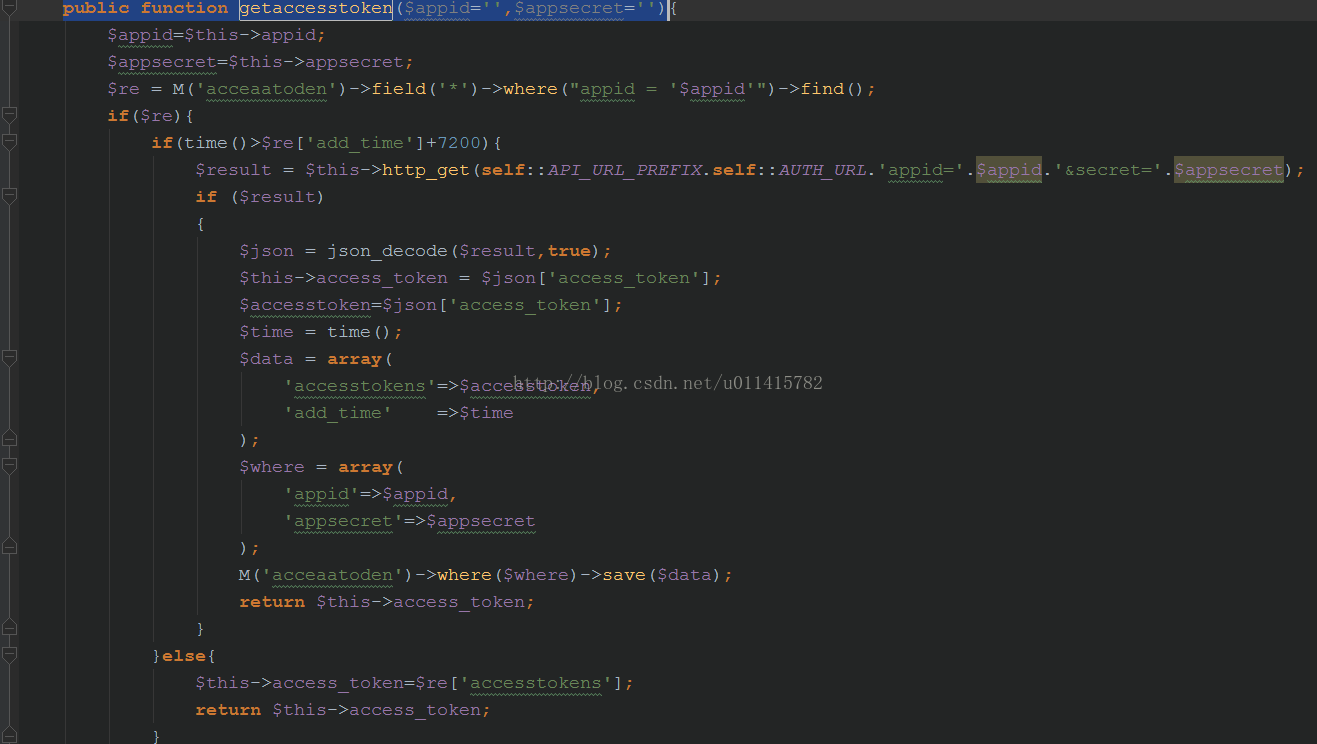Click highlighted $appsecret at end of http_get line
The width and height of the screenshot is (1317, 744).
click(1228, 170)
